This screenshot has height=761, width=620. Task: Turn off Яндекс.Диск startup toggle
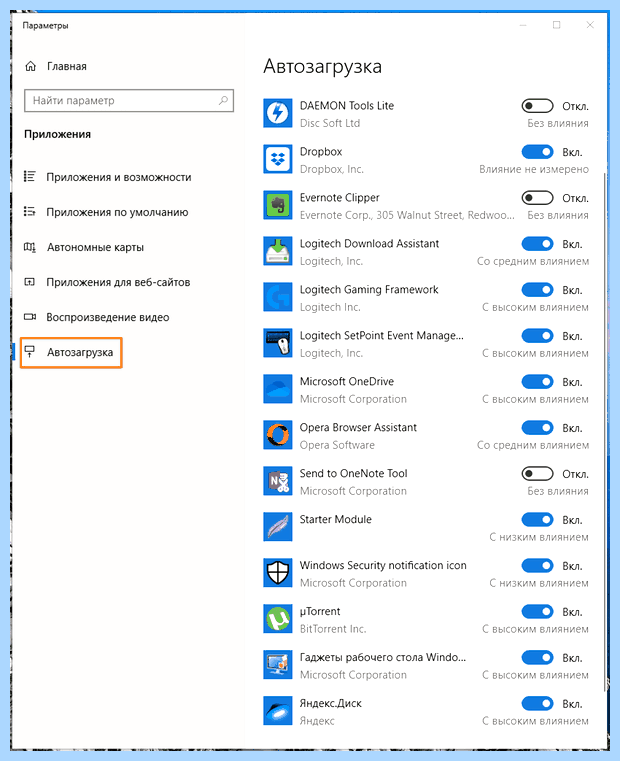[537, 704]
